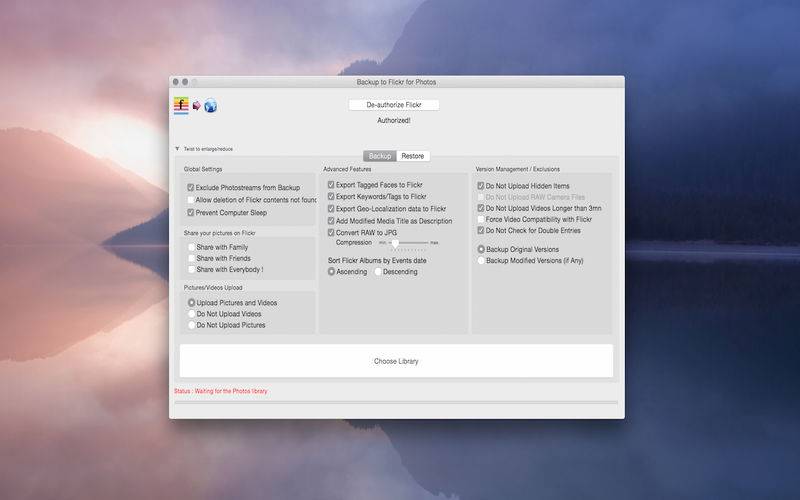Switch to the Backup tab
Viewport: 800px width, 500px height.
click(380, 156)
